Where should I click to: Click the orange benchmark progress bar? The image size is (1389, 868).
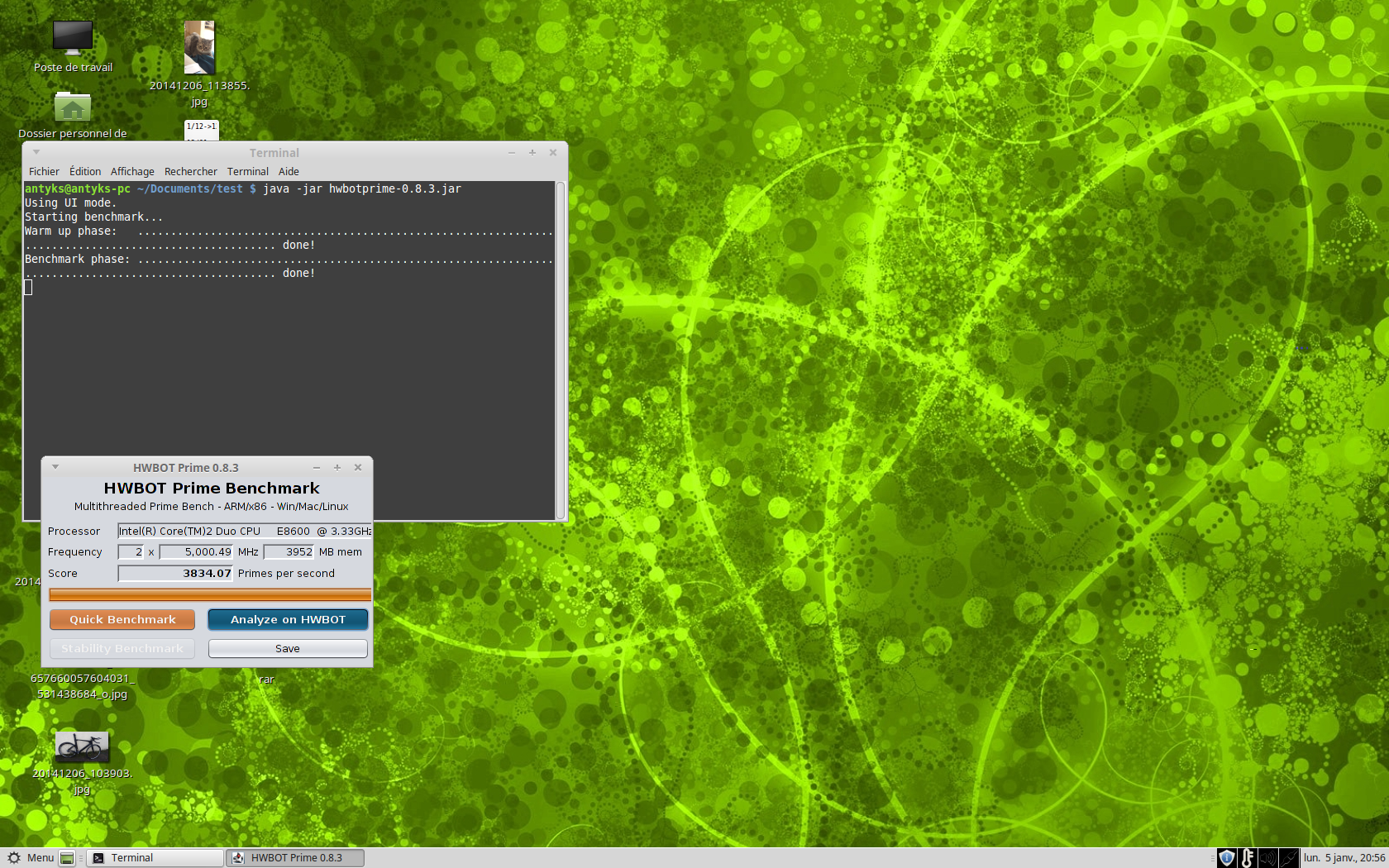point(210,594)
